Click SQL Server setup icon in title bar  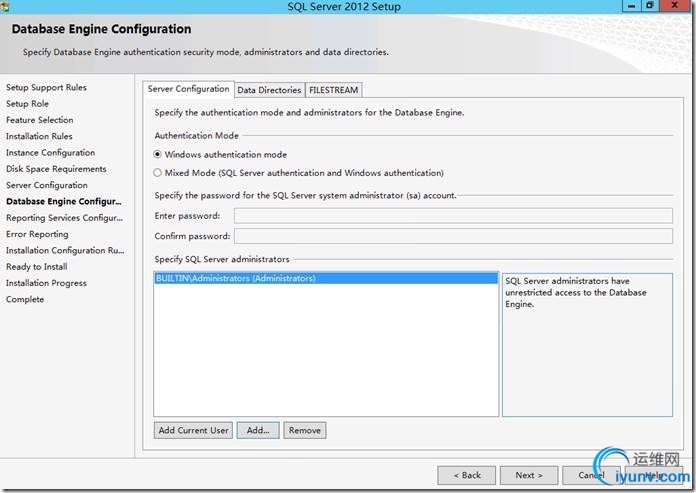[x=5, y=6]
